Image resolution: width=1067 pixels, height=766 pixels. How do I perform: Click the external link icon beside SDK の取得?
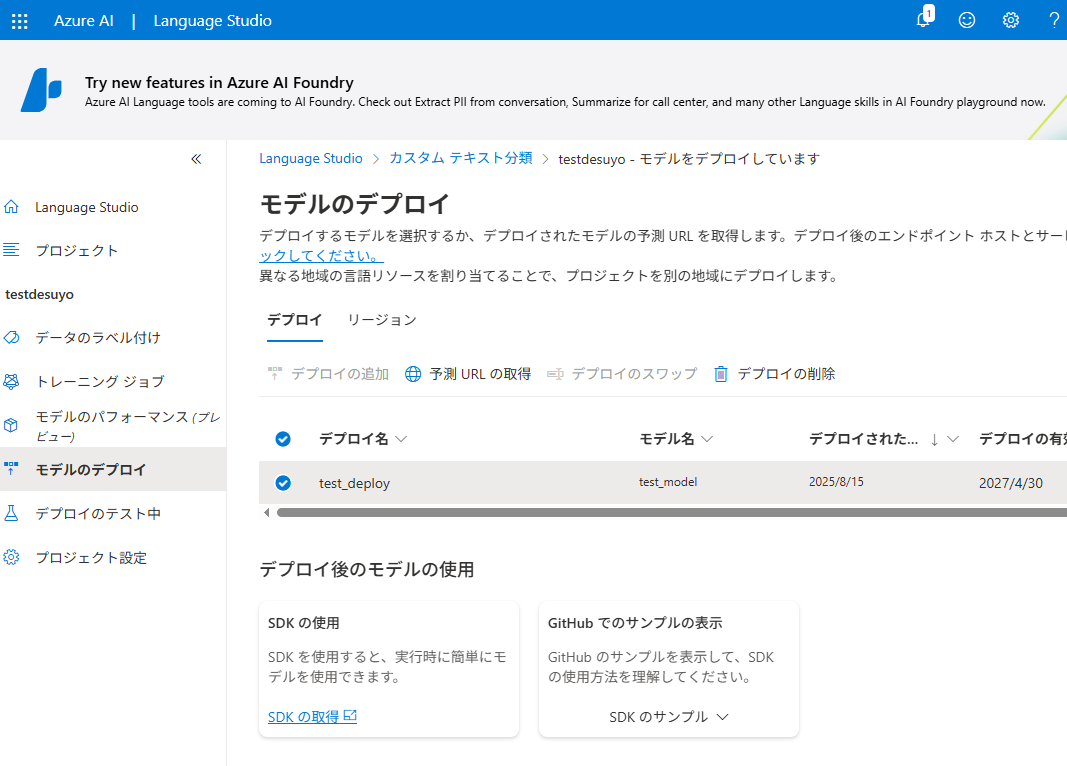350,716
